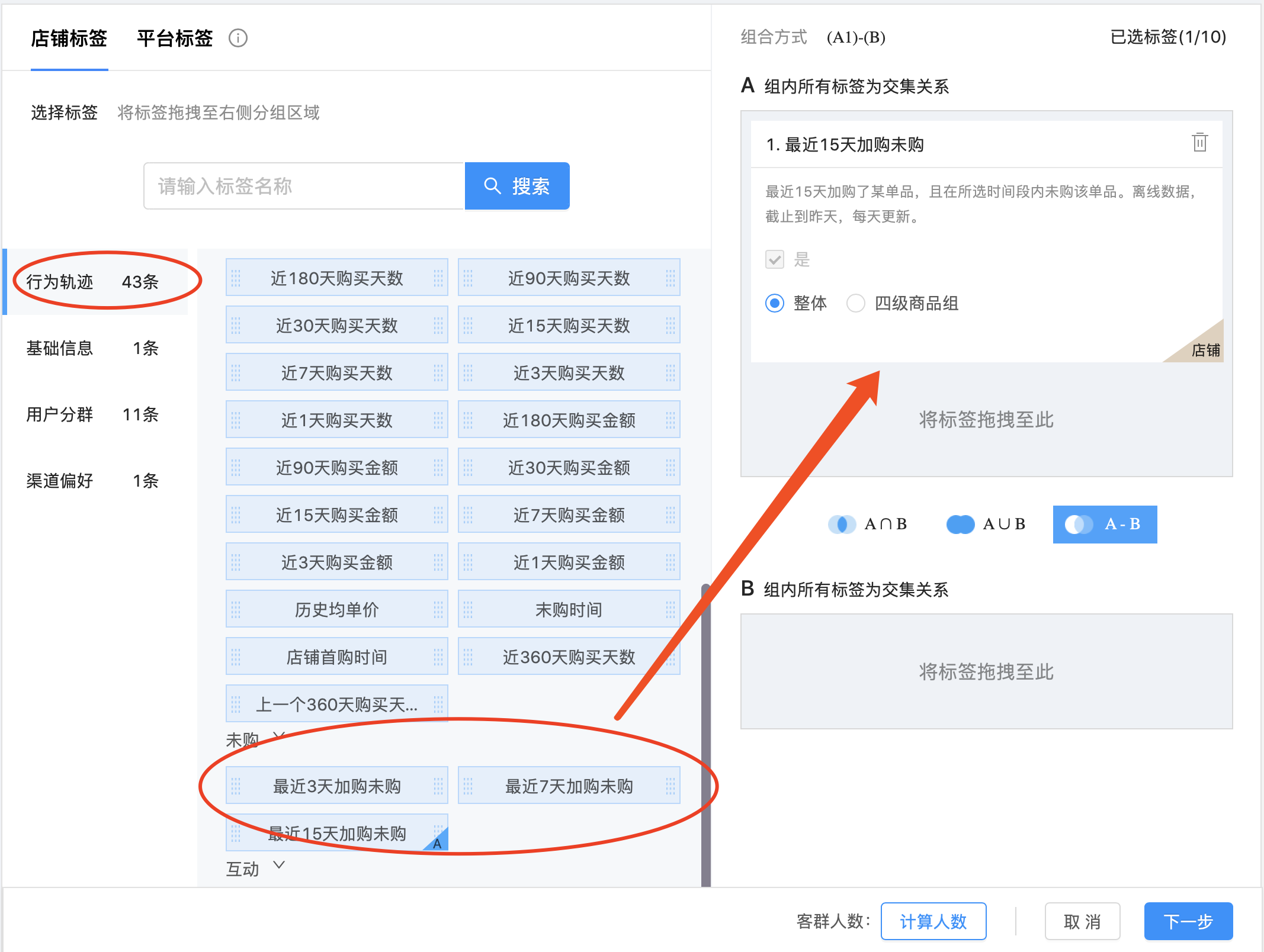Click the 请输入标签名称 search field
The image size is (1264, 952).
(x=304, y=186)
